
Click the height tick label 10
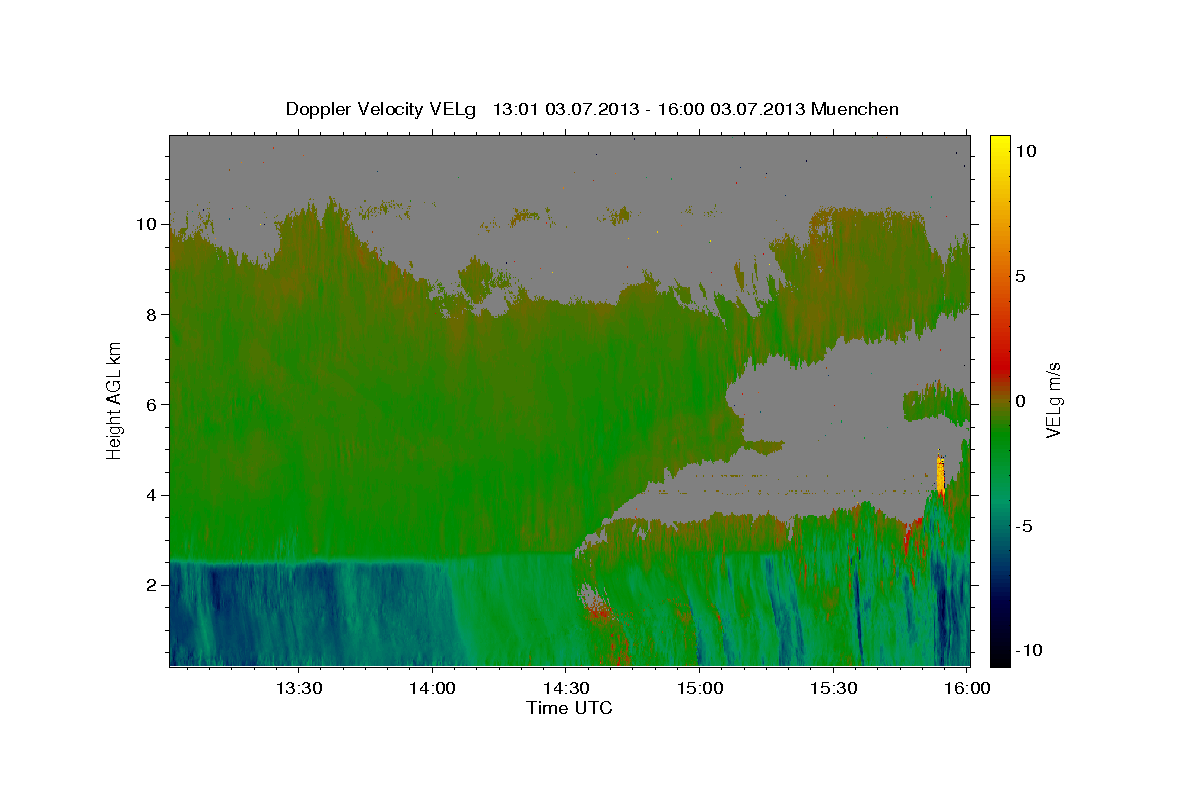coord(147,224)
